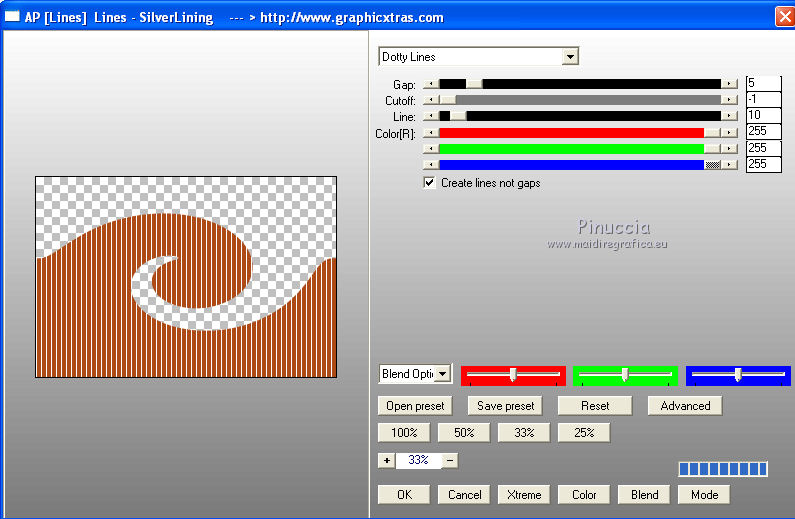Click left arrow of Gap slider
Viewport: 795px width, 519px height.
(431, 84)
